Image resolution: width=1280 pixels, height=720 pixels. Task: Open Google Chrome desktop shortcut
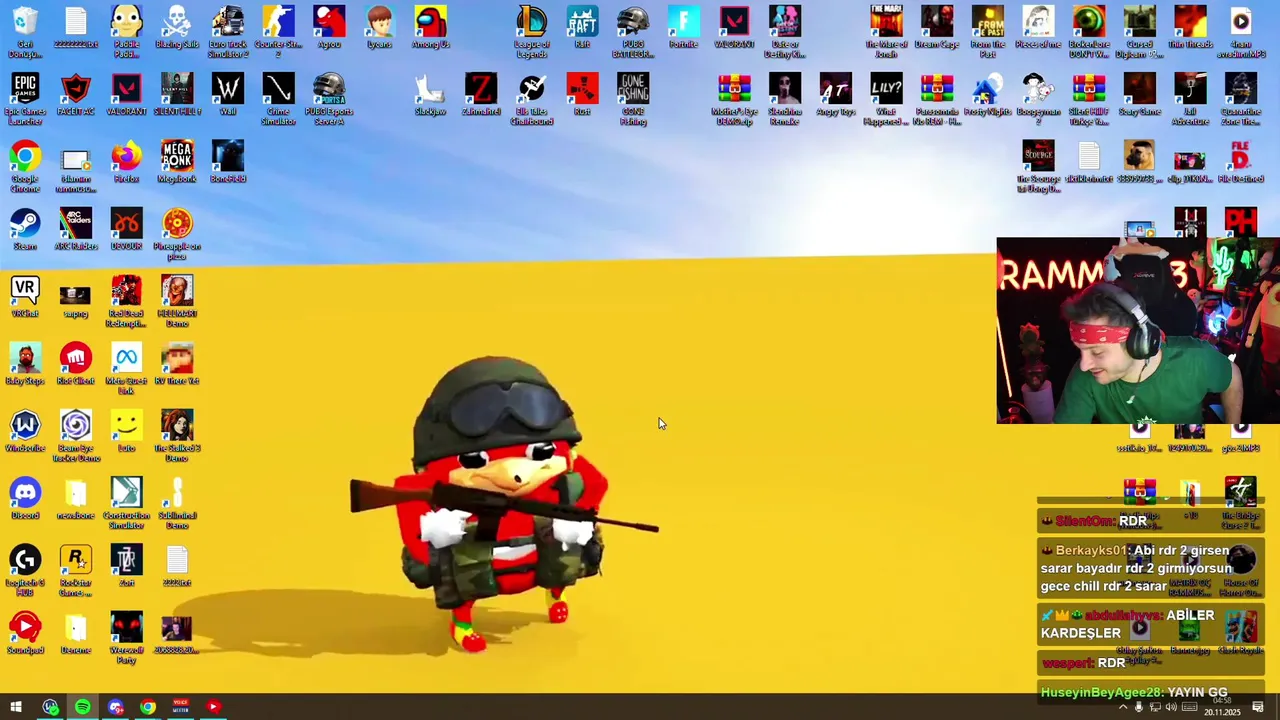coord(25,166)
